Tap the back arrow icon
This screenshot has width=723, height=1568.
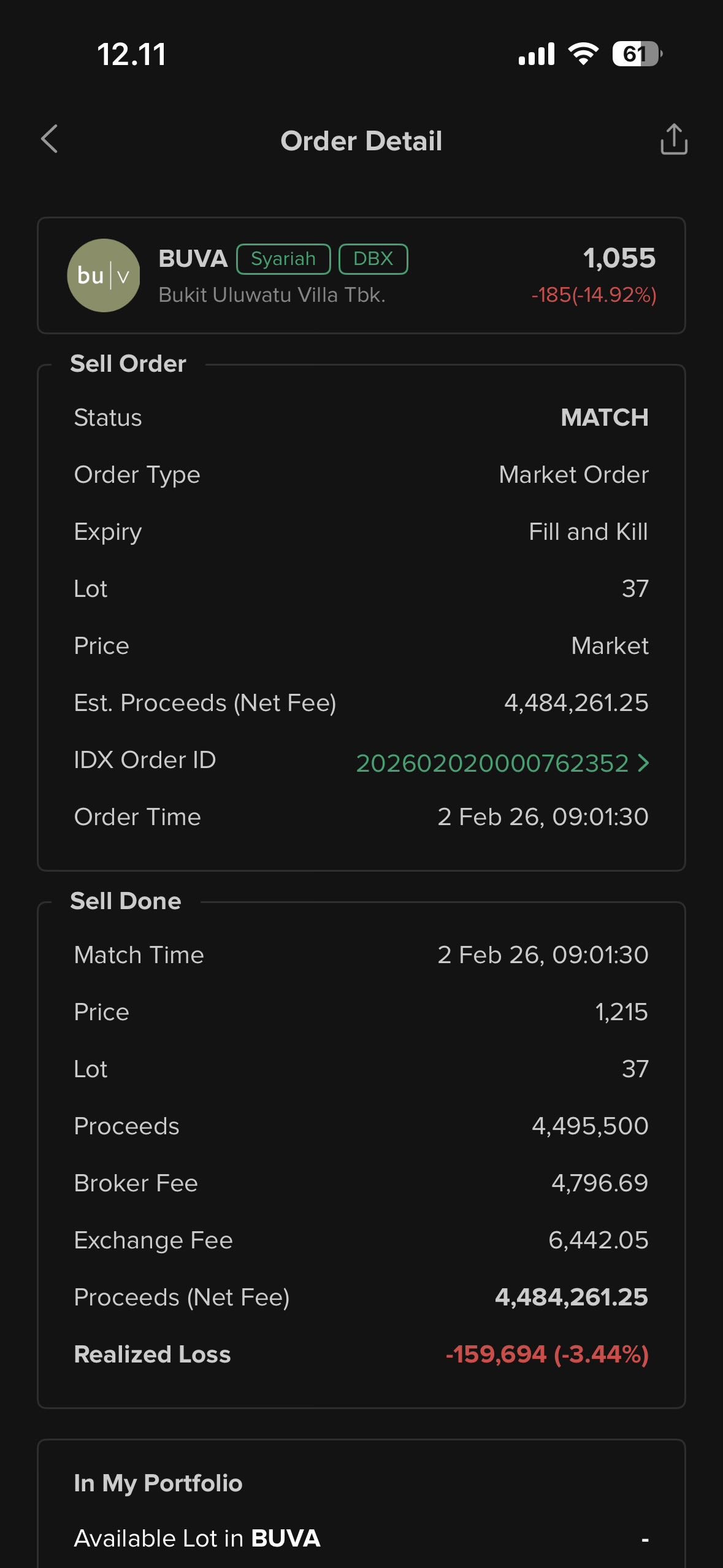click(50, 139)
